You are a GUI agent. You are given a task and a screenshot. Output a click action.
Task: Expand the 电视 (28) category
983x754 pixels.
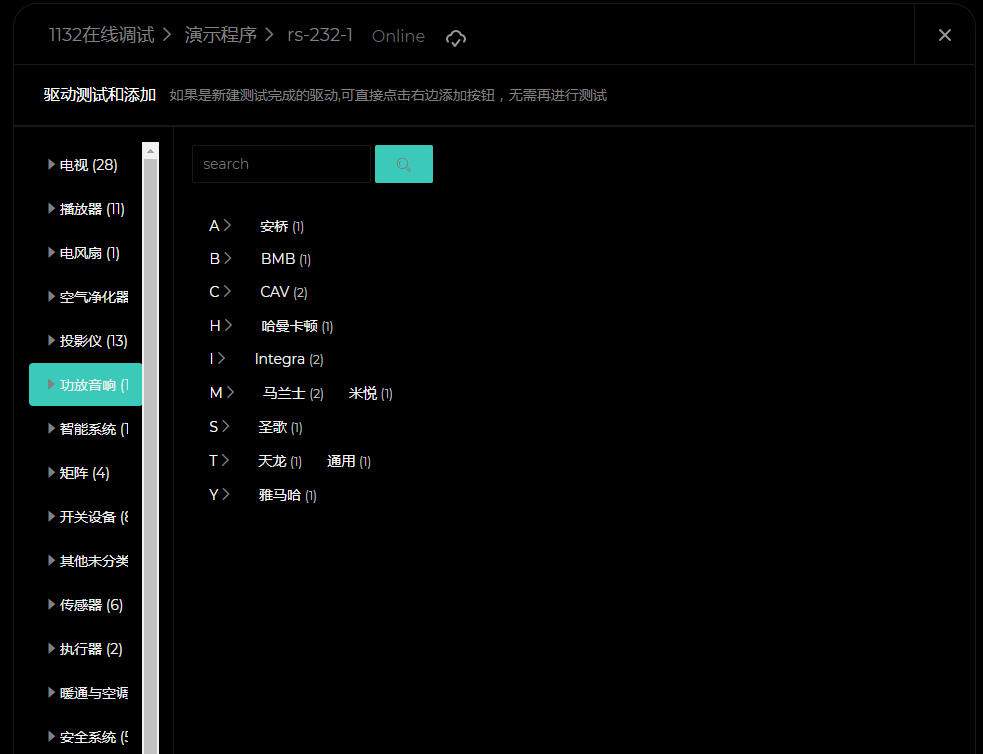(x=85, y=165)
